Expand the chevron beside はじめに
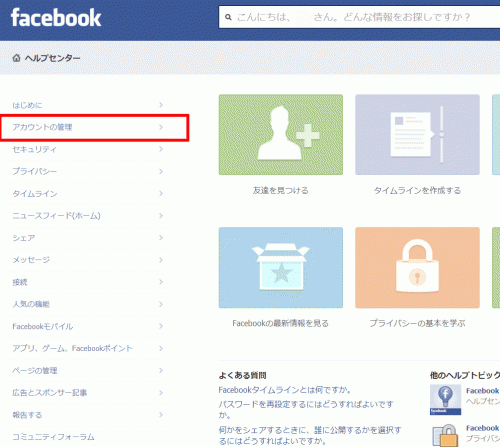 [x=161, y=105]
